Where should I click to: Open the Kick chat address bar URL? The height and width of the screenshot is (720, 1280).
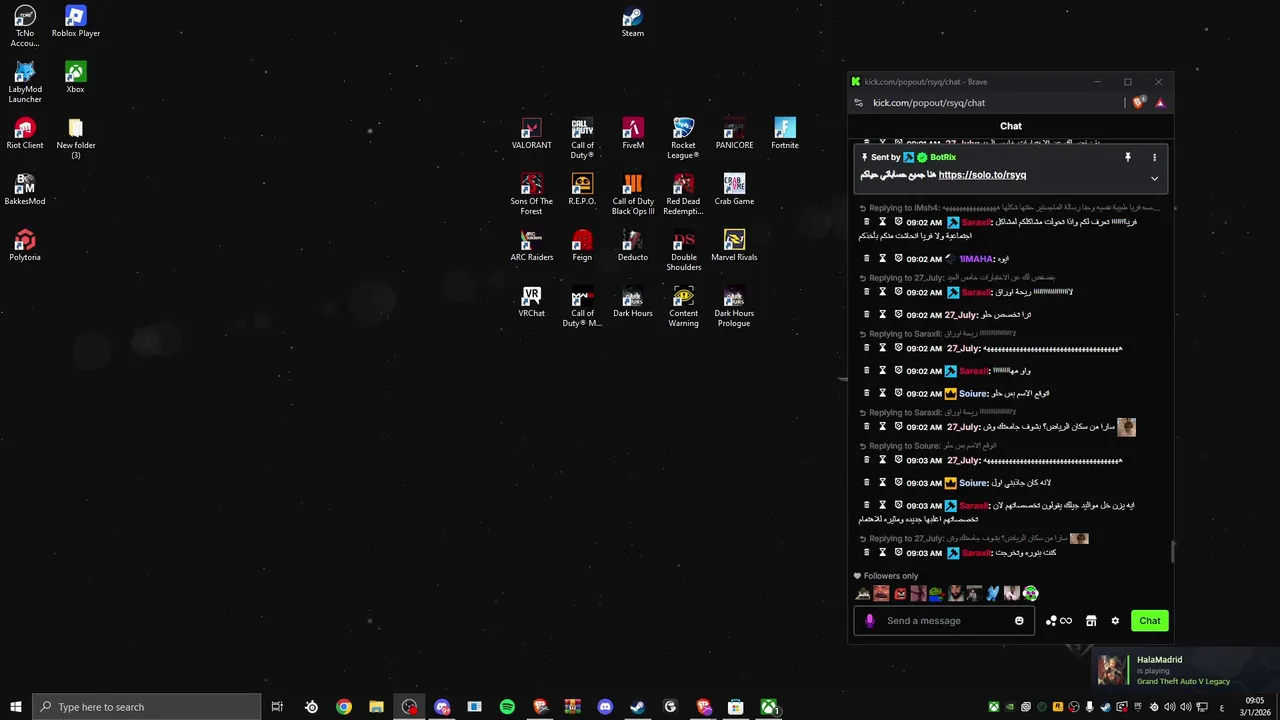(x=929, y=102)
